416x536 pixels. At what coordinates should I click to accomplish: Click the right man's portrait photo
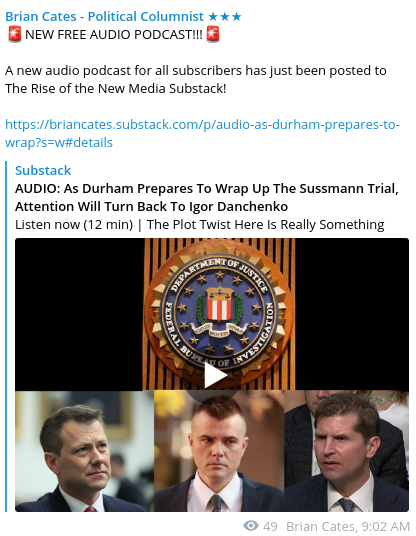point(346,451)
